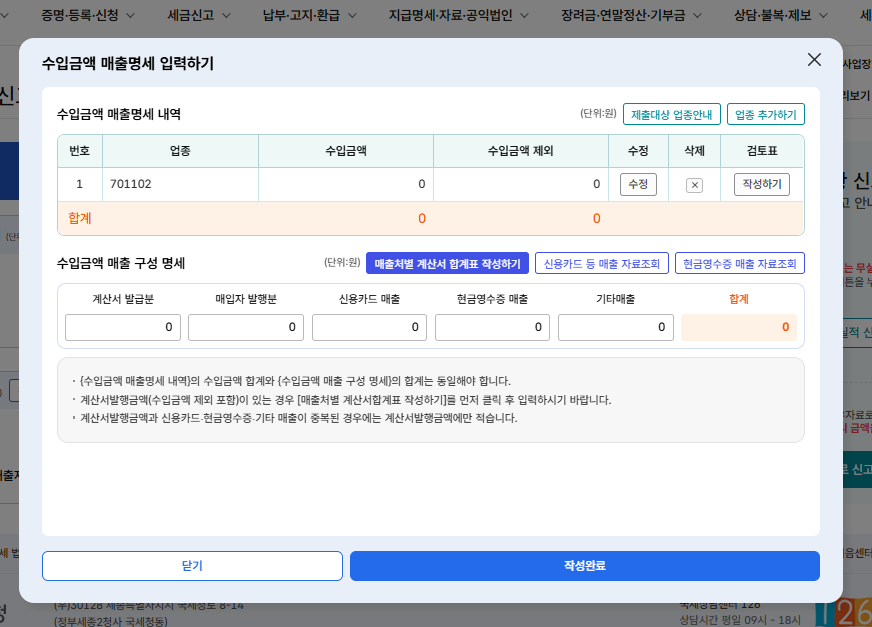Open 매출처별 계산서 합계표 작성하기

[x=447, y=263]
